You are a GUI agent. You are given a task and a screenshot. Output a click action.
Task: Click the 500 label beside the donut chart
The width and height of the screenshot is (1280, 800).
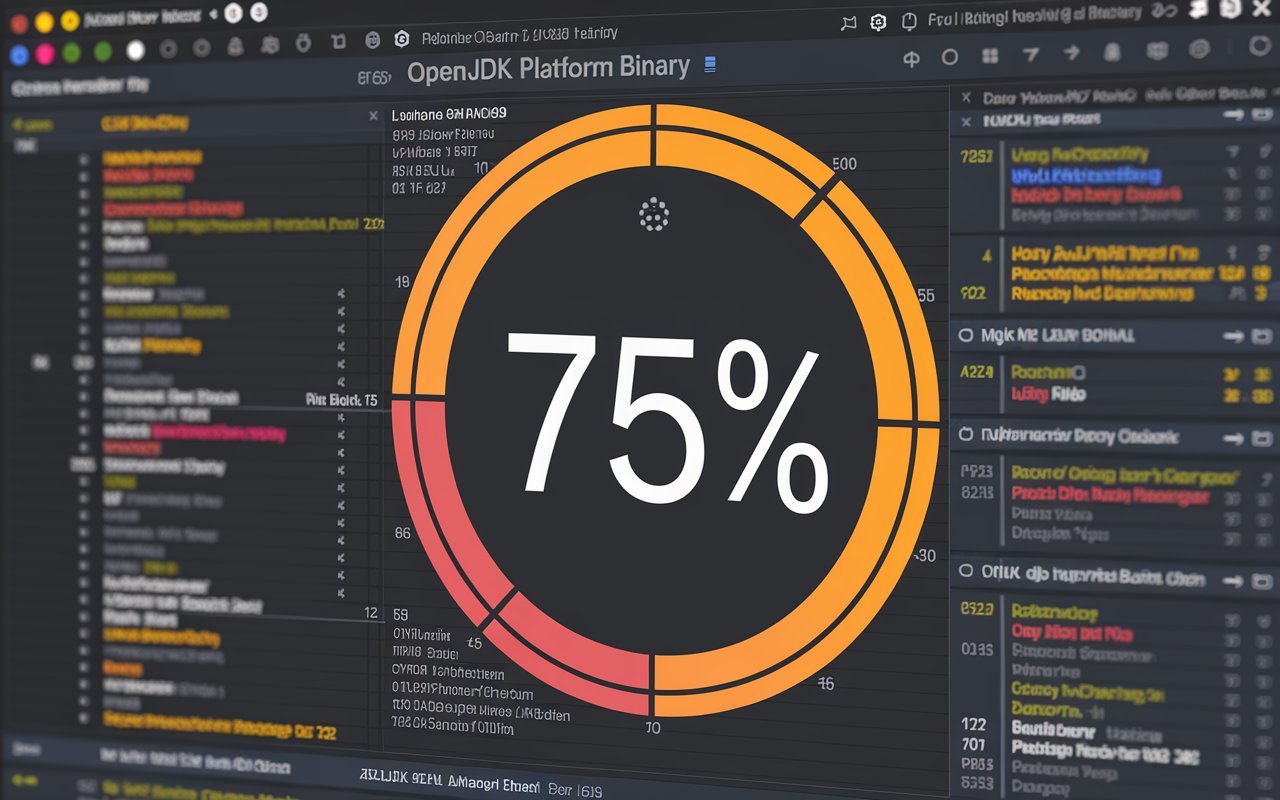click(x=844, y=164)
